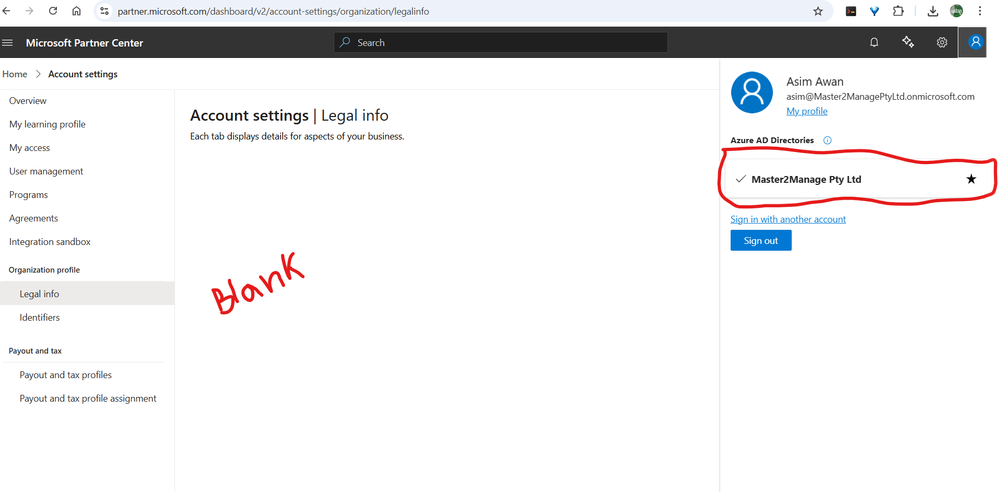Select Legal info in sidebar
998x492 pixels.
(87, 293)
